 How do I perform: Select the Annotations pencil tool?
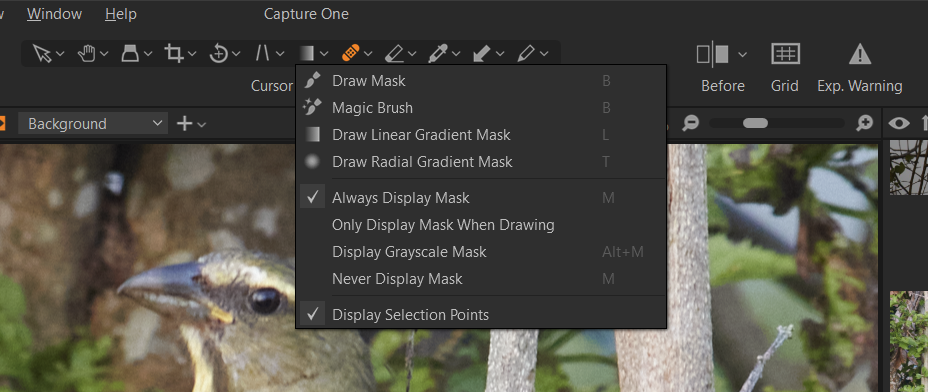(526, 54)
